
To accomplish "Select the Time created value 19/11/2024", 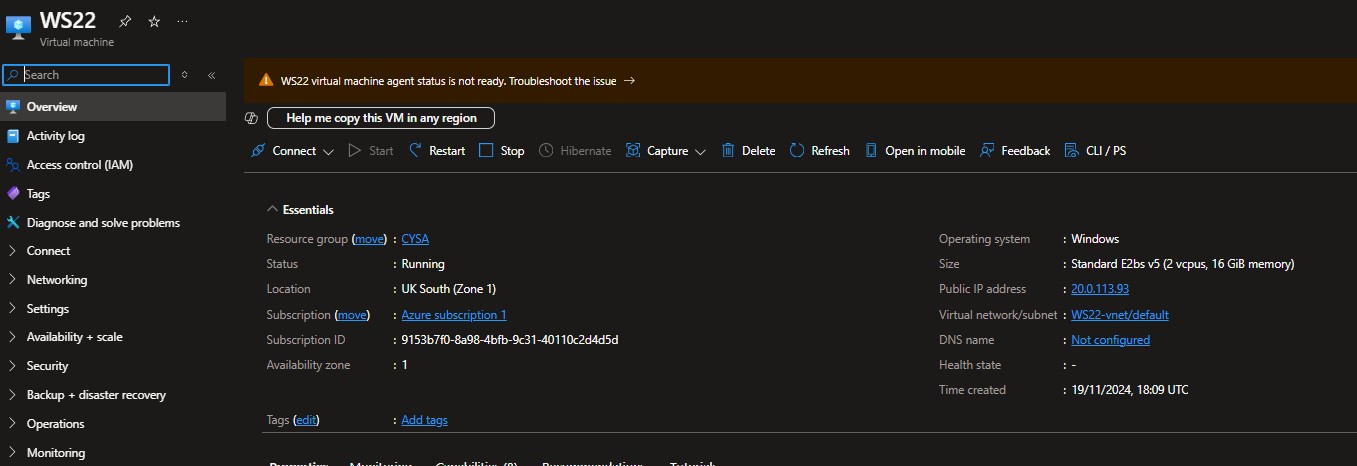I will [x=1130, y=390].
